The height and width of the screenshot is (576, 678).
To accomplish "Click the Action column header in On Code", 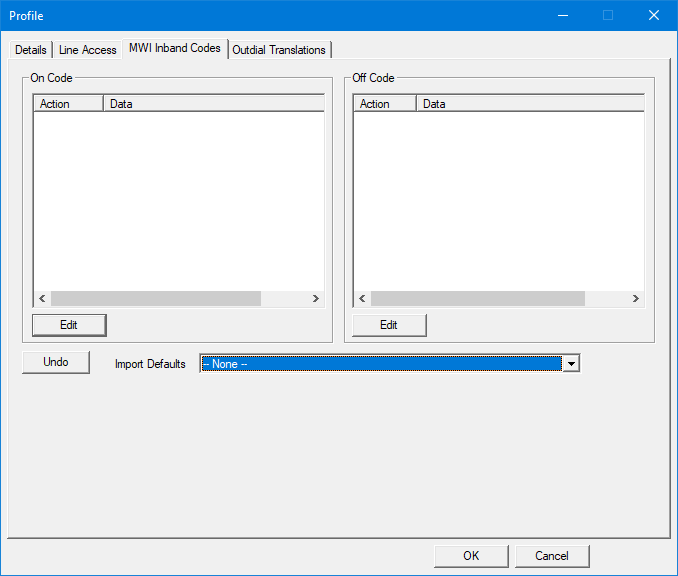I will click(x=68, y=104).
